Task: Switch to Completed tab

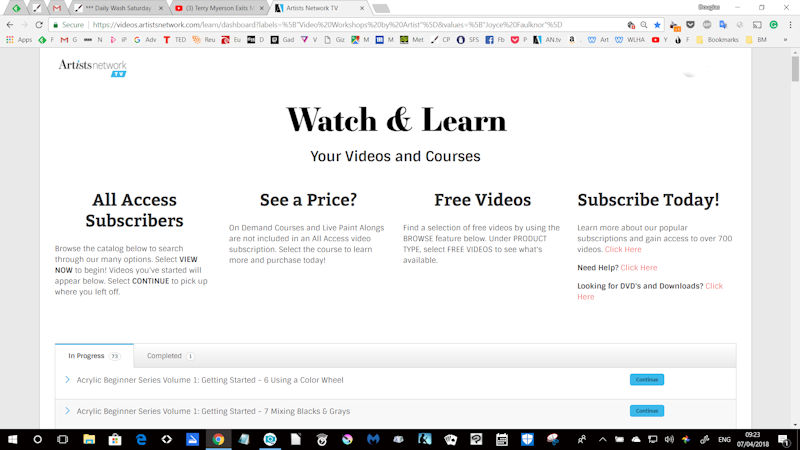Action: coord(170,356)
